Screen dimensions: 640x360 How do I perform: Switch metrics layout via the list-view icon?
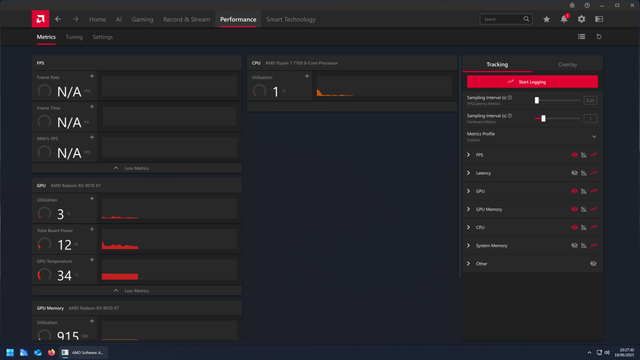(581, 37)
